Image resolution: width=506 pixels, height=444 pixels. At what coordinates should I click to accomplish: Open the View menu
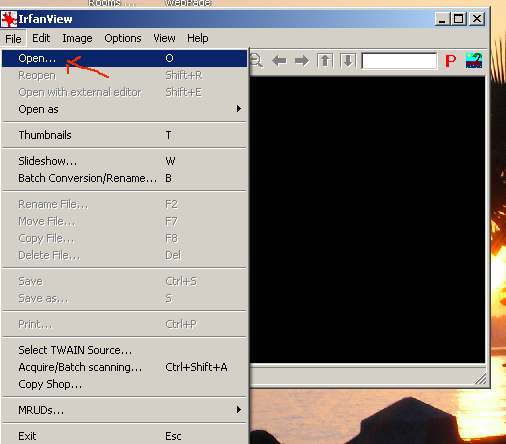click(x=164, y=38)
